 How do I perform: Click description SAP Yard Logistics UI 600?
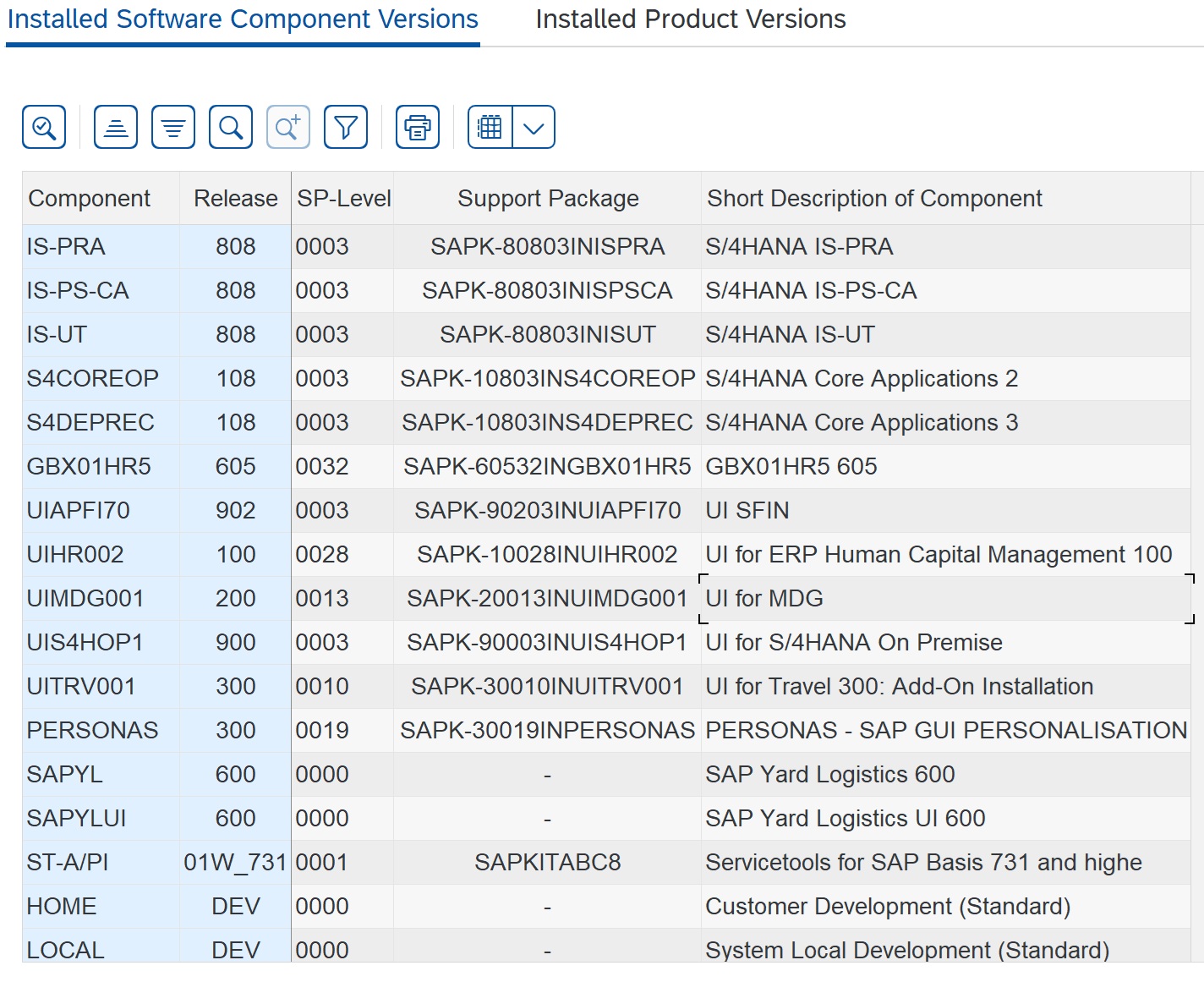coord(945,818)
